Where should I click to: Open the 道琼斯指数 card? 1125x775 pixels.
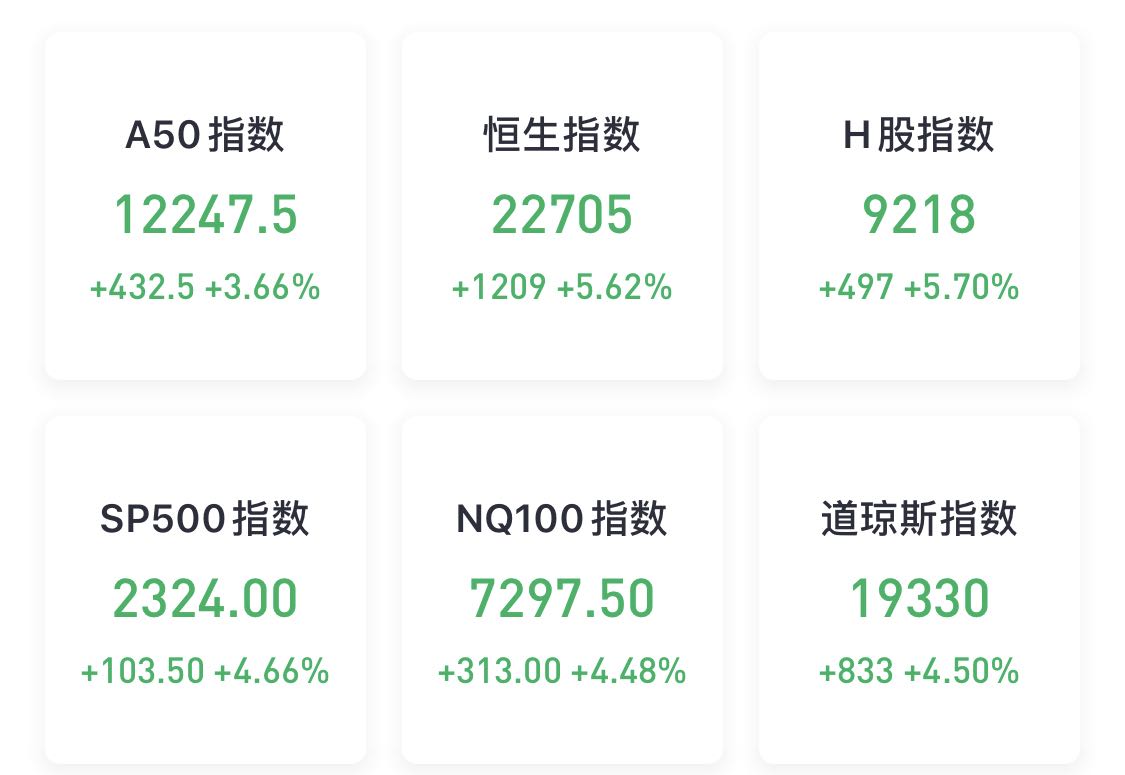point(919,590)
